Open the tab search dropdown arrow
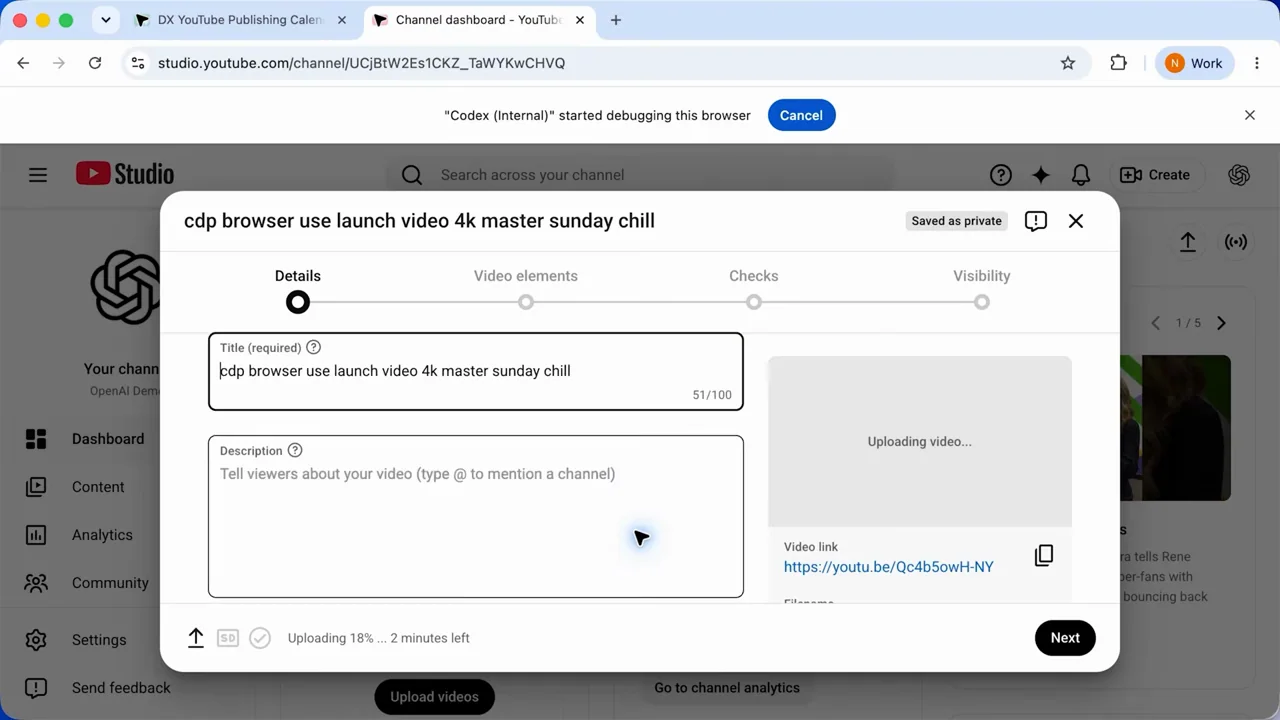 (105, 20)
